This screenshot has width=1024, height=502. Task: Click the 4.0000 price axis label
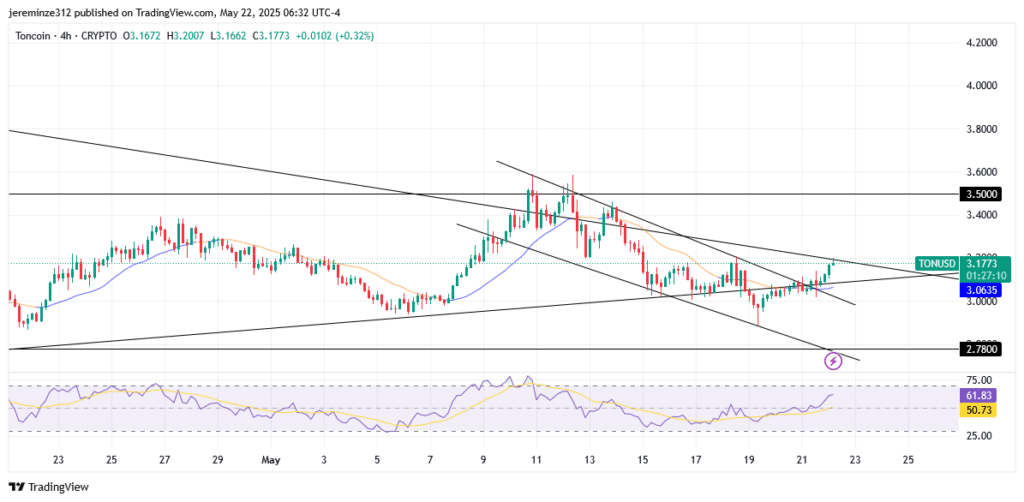982,86
